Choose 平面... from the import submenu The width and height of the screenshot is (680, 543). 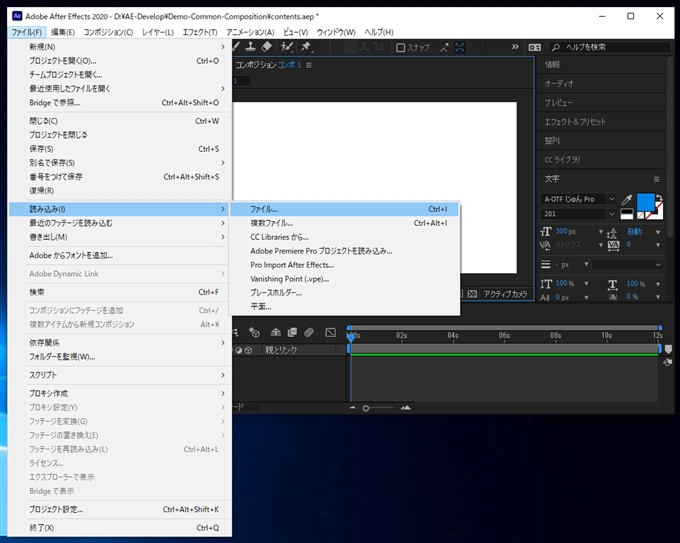pos(344,307)
